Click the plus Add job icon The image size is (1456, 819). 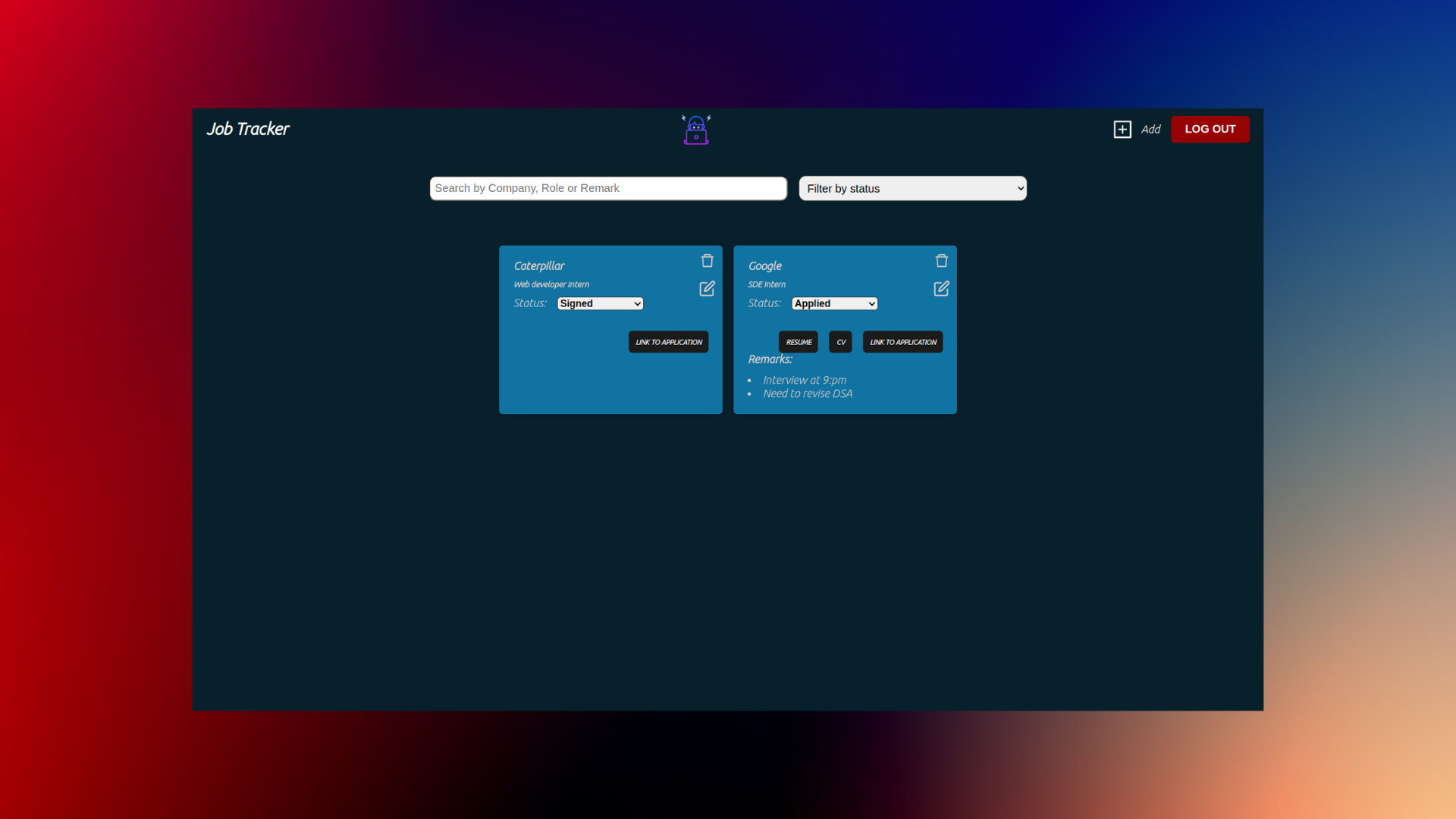click(x=1122, y=130)
